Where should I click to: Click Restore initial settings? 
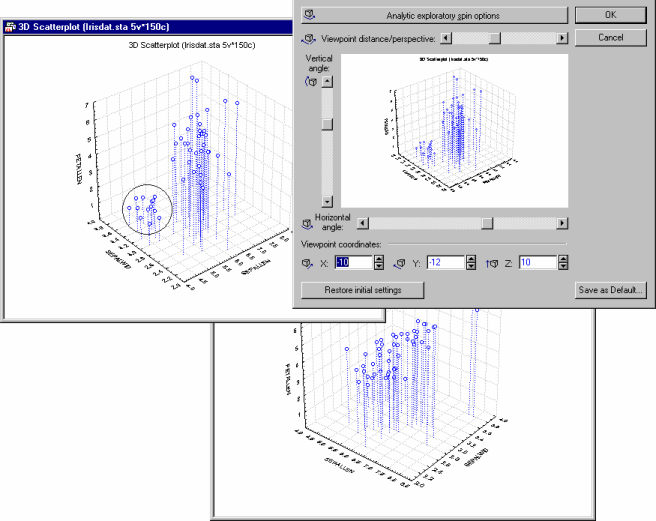[x=362, y=290]
